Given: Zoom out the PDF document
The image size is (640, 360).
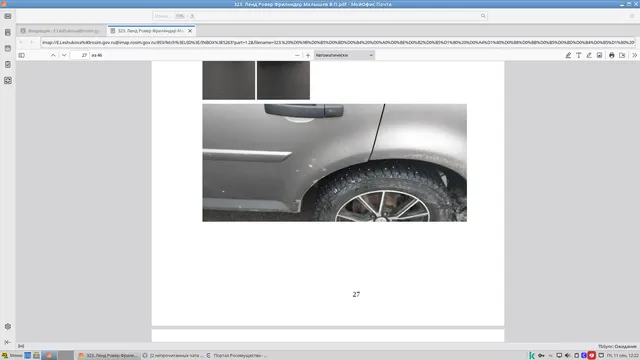Looking at the screenshot, I should click(297, 55).
